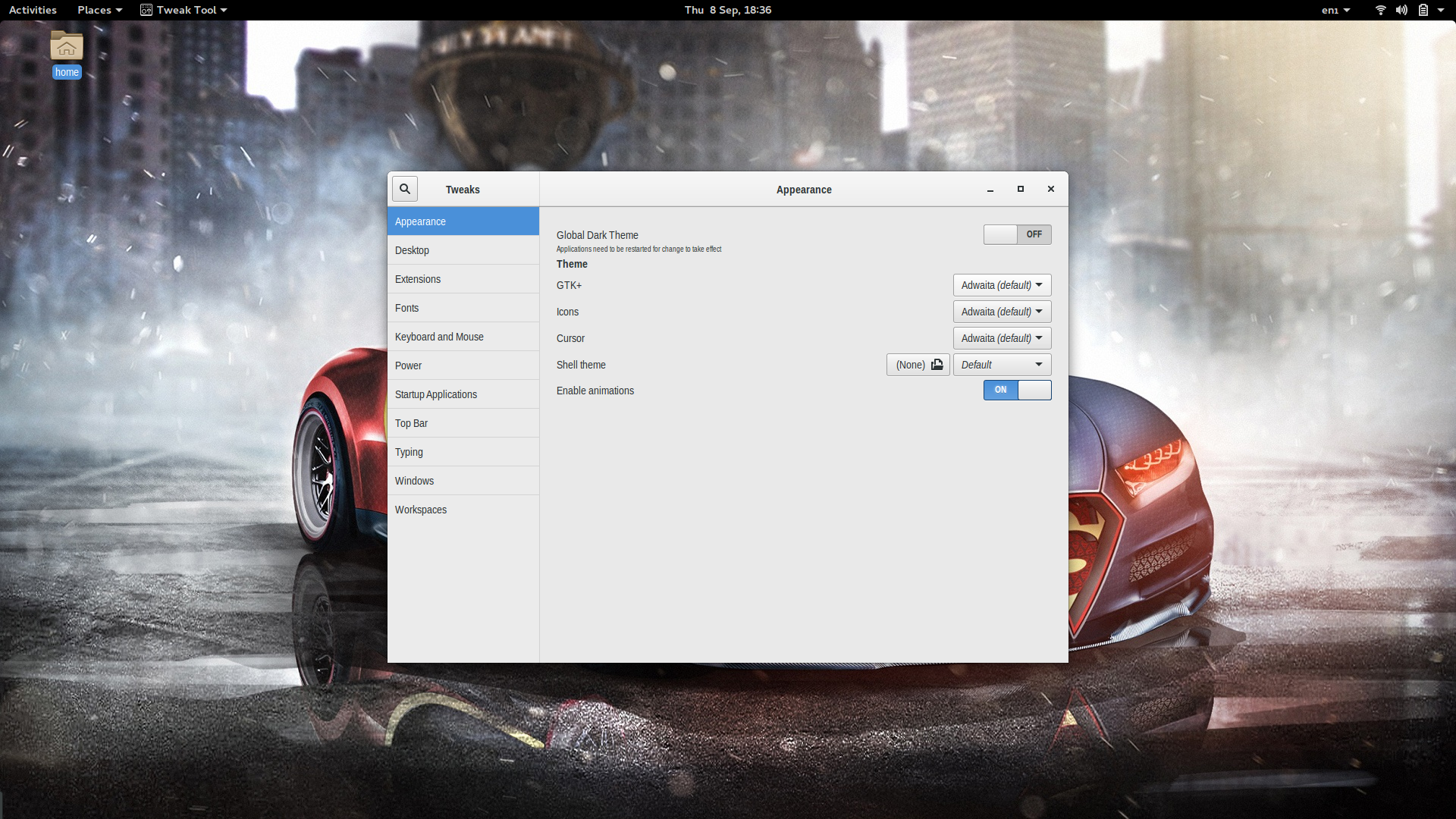
Task: Select the Appearance sidebar category
Action: 463,221
